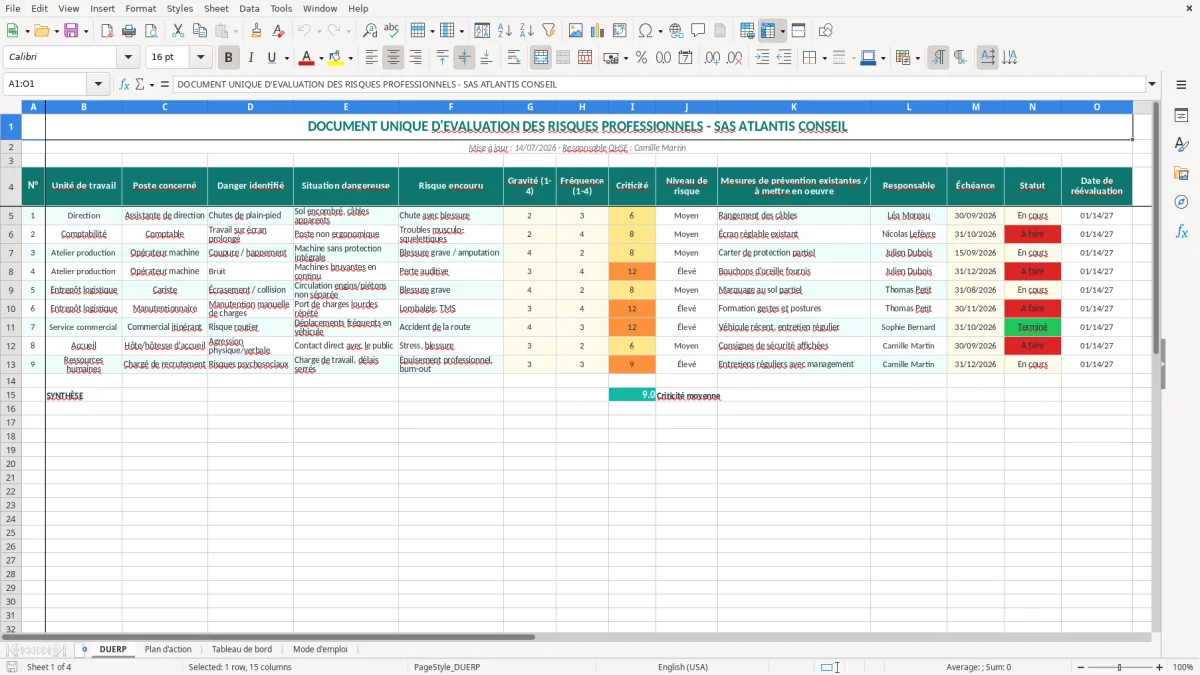Switch to the Tableau de bord sheet

[242, 649]
